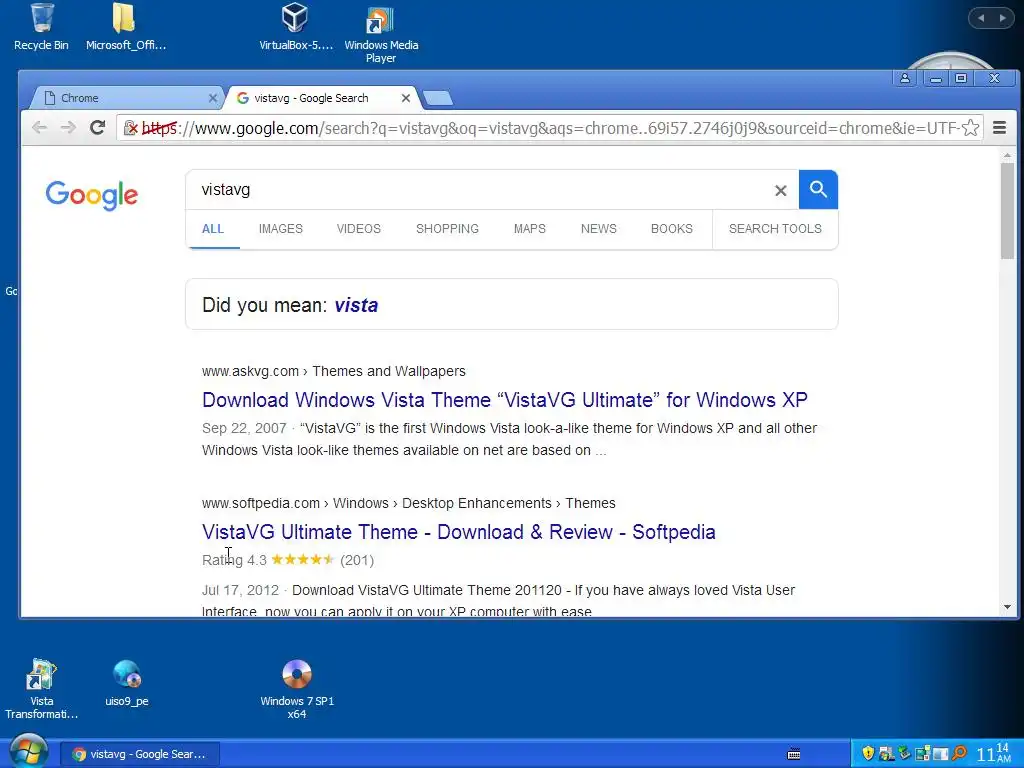
Task: Click the page scrollbar up arrow
Action: pyautogui.click(x=1007, y=155)
